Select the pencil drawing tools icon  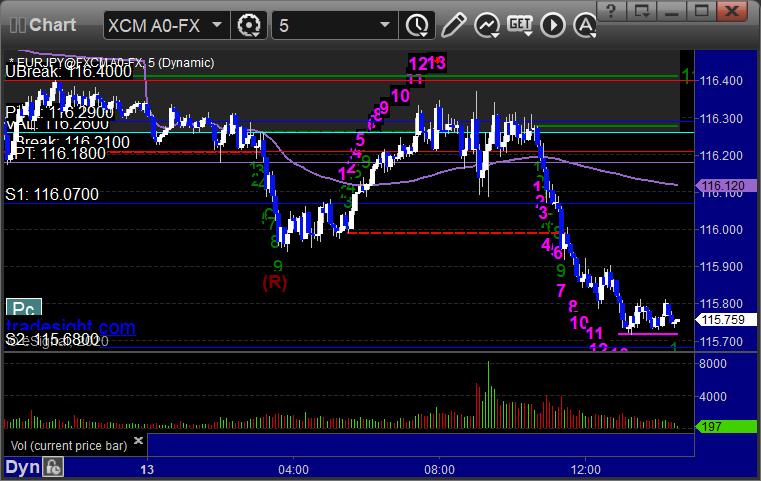click(x=453, y=25)
